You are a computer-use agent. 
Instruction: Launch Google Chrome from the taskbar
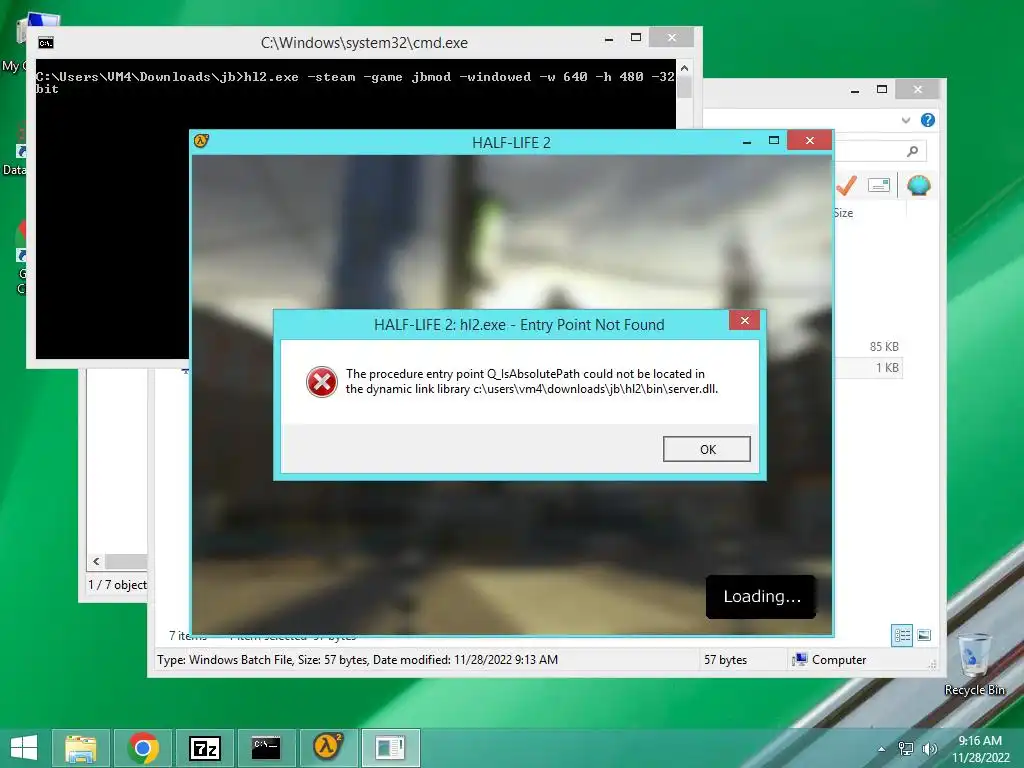click(143, 748)
